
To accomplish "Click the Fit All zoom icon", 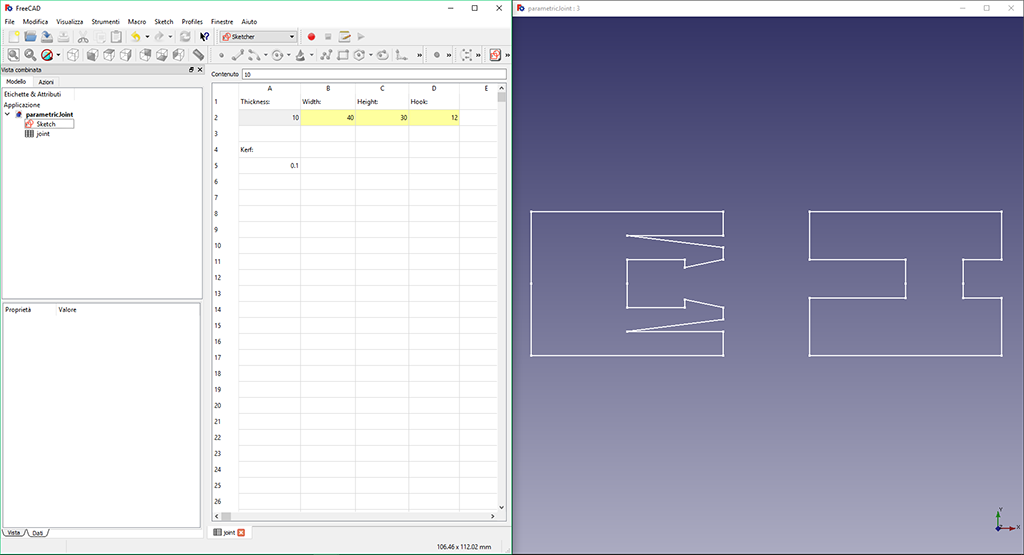I will tap(13, 55).
